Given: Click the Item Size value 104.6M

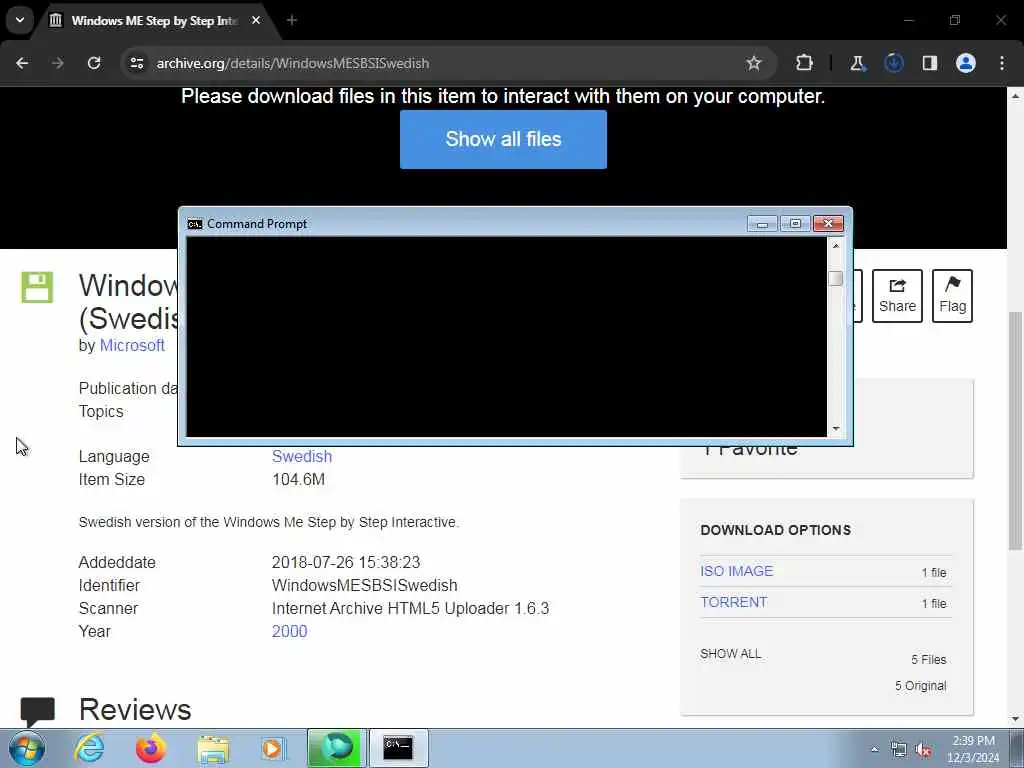Looking at the screenshot, I should pos(298,479).
